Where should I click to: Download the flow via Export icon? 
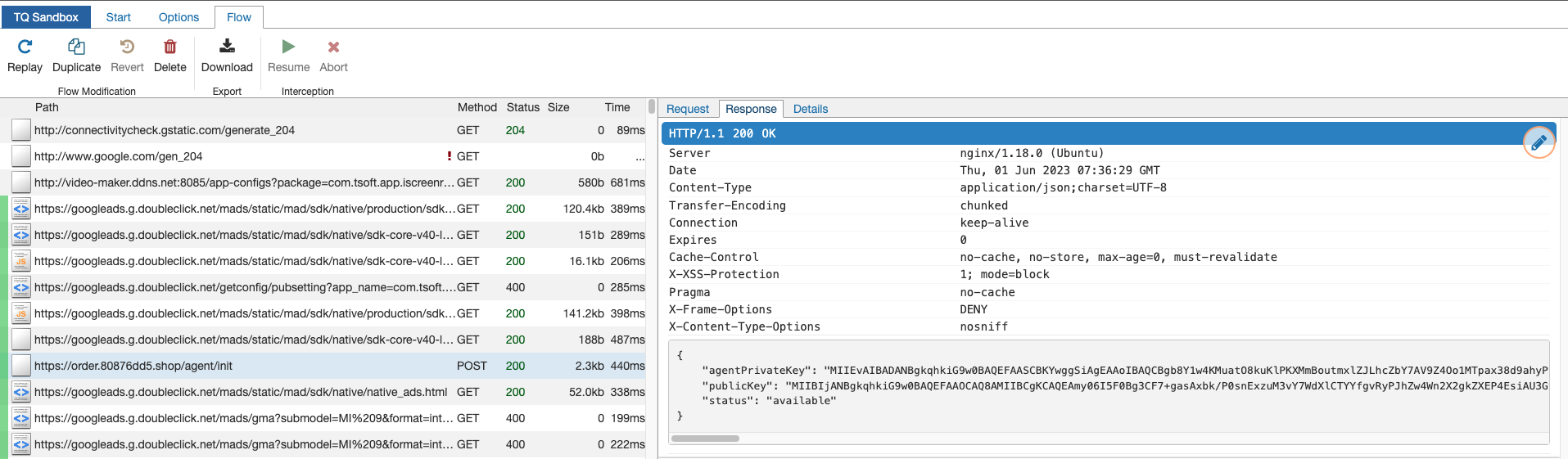[227, 47]
